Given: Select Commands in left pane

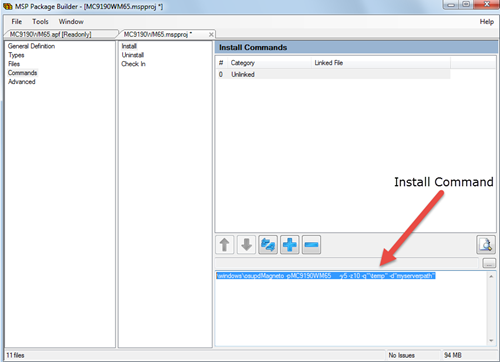Looking at the screenshot, I should tap(22, 73).
